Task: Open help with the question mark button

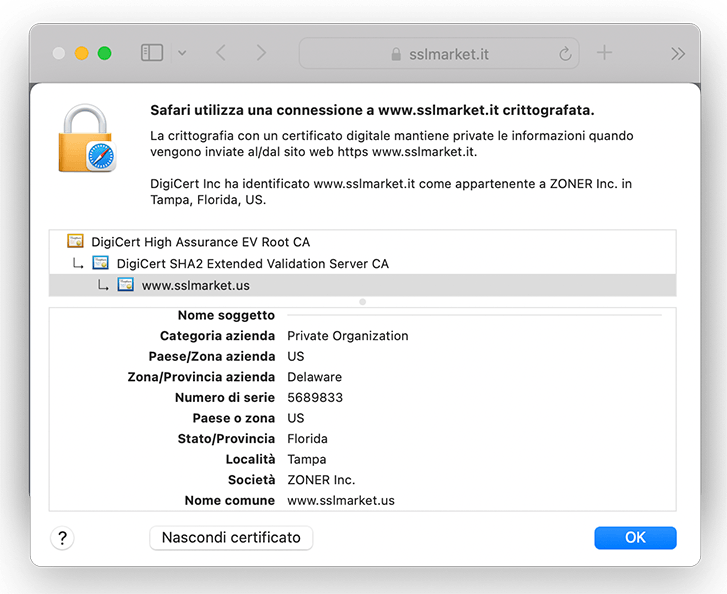Action: tap(62, 538)
